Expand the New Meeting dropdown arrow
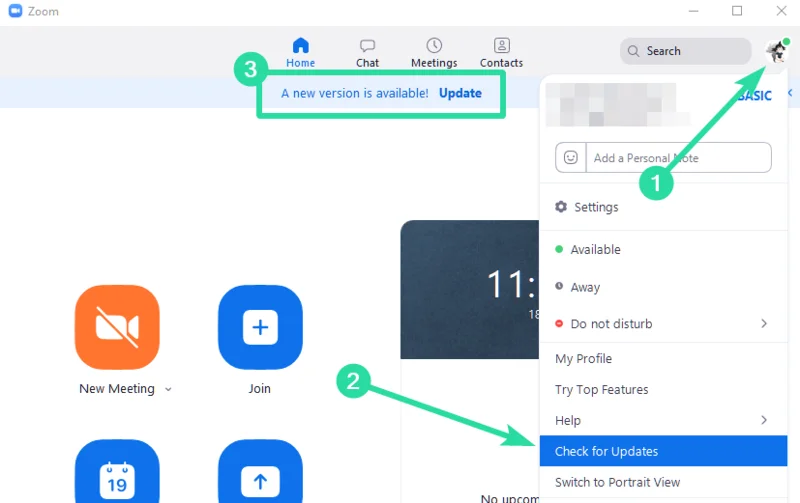Viewport: 800px width, 503px height. [168, 389]
